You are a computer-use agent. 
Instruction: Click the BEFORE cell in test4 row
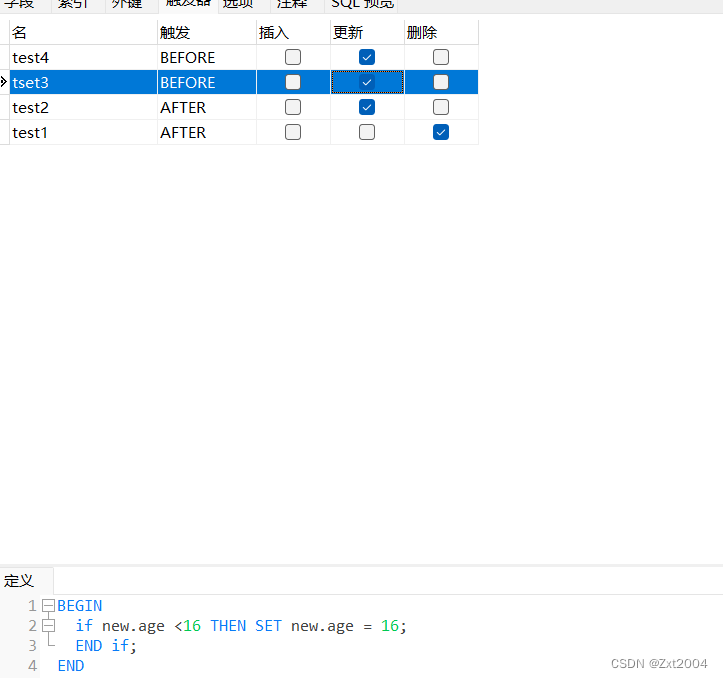coord(207,57)
